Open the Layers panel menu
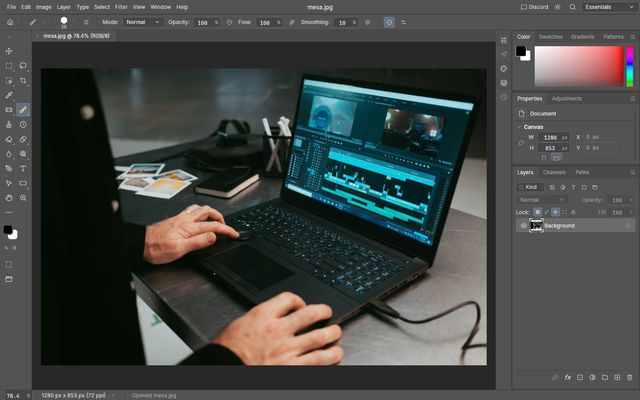 click(632, 172)
